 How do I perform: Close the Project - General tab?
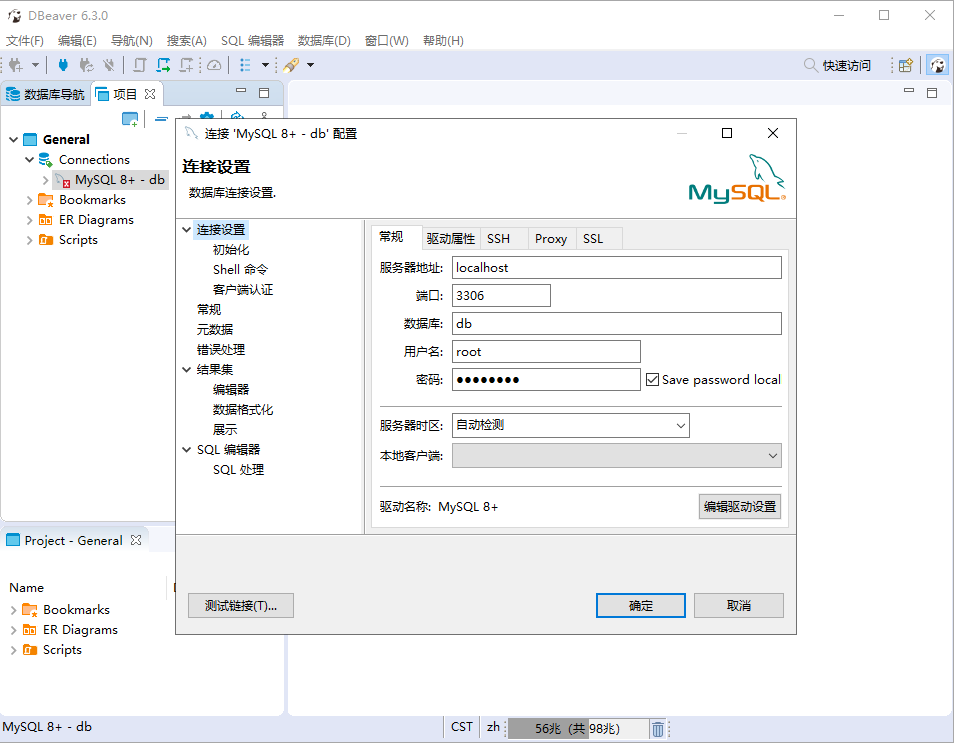136,540
